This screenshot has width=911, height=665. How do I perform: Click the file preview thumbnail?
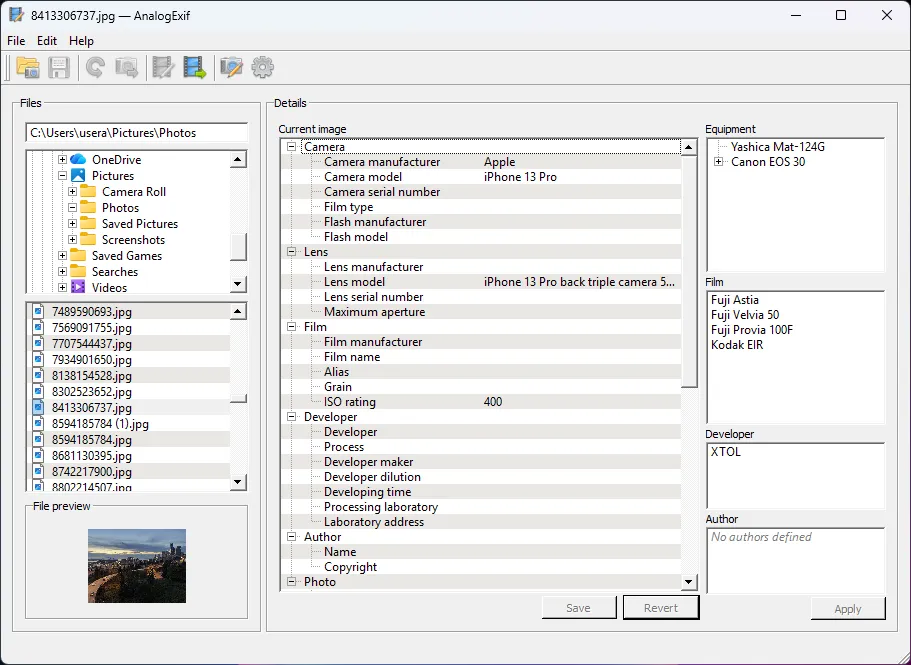[137, 566]
